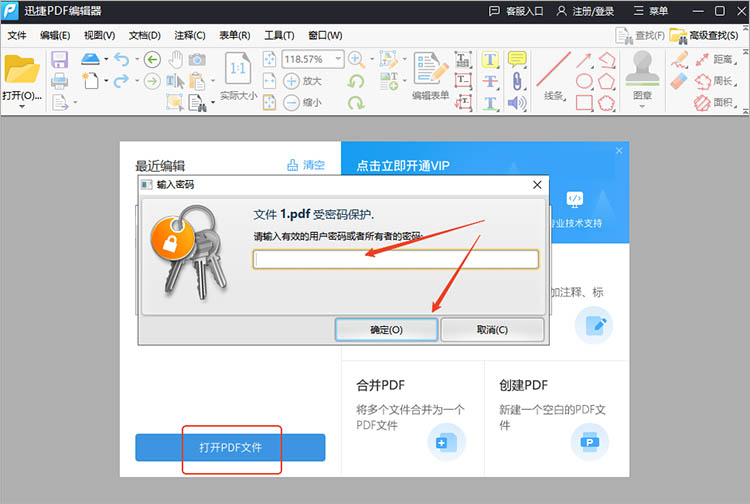Screen dimensions: 750x504
Task: Click the redo arrow icon
Action: (121, 81)
